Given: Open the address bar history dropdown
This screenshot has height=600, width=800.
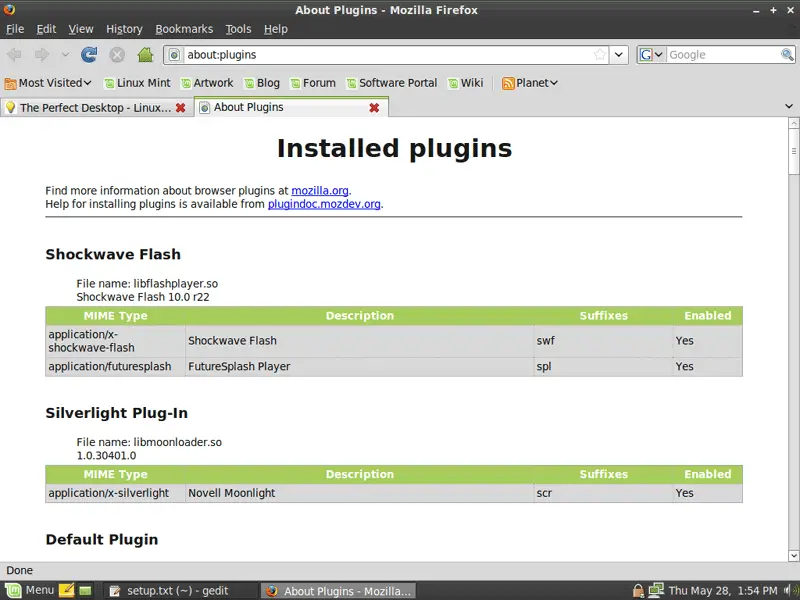Looking at the screenshot, I should (618, 55).
